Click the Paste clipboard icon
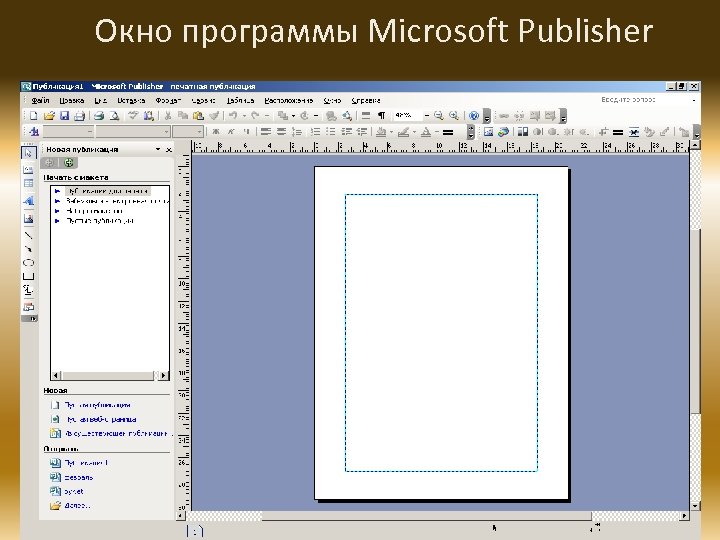 [x=198, y=116]
